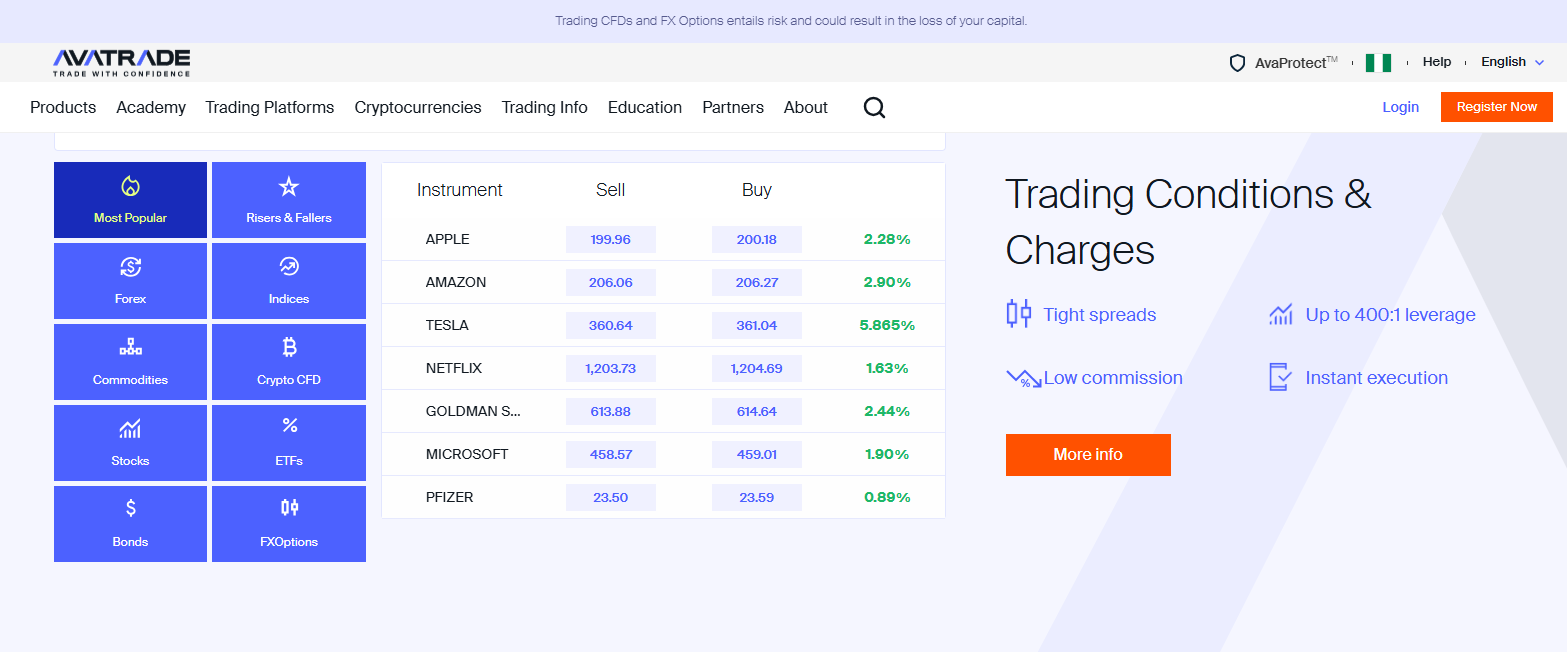This screenshot has width=1567, height=652.
Task: Click the Commodities boxes icon
Action: pos(130,348)
